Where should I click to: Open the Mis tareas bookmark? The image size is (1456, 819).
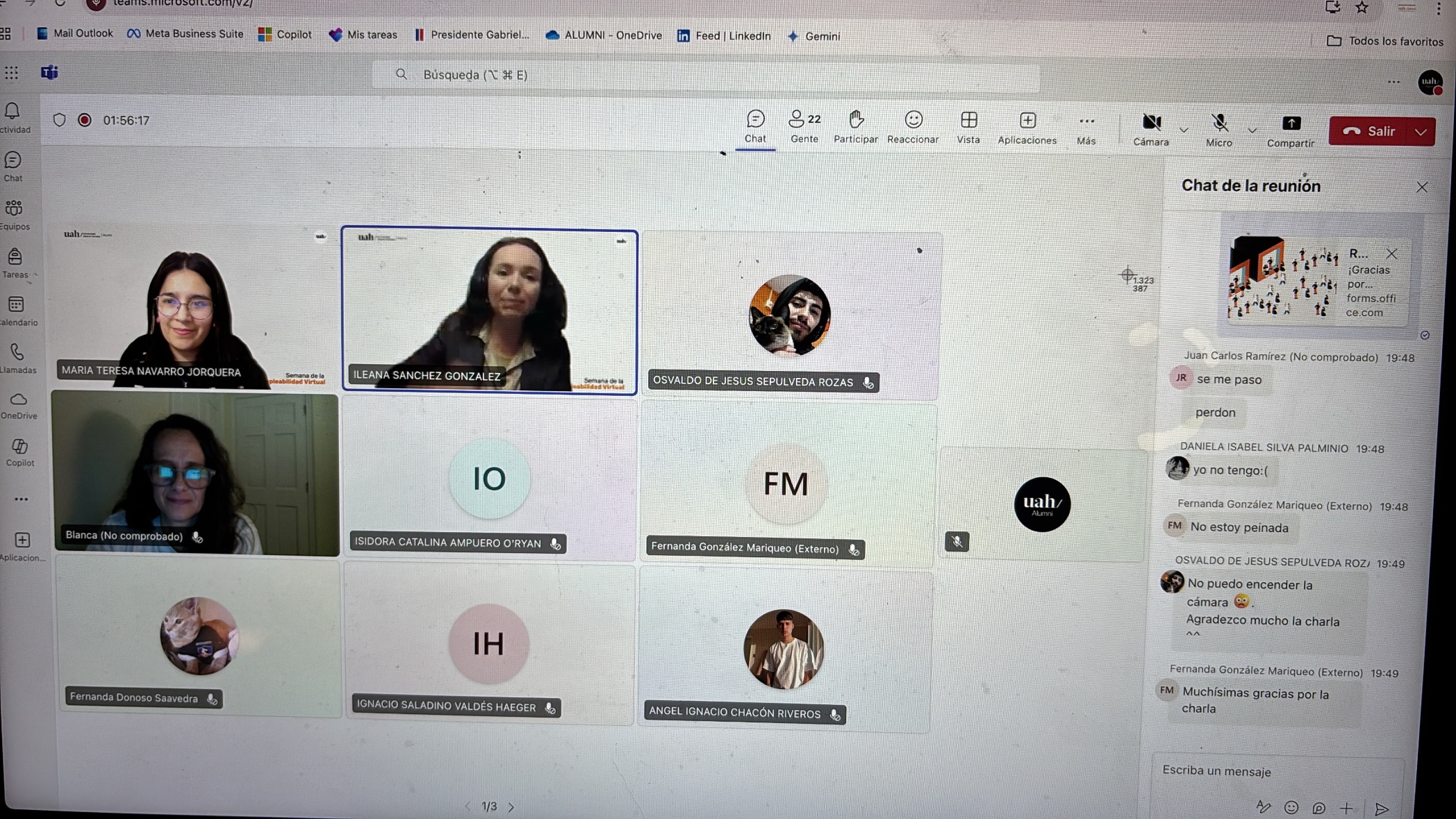click(x=363, y=35)
